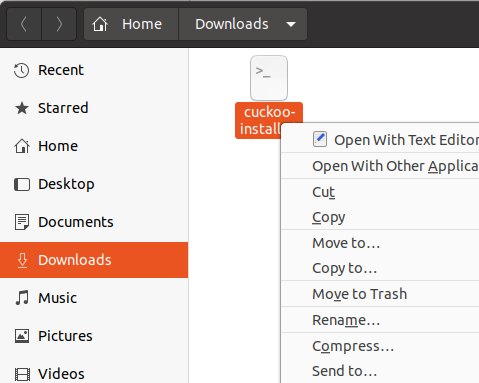Click the Recent clock icon in sidebar
The image size is (479, 383).
21,70
